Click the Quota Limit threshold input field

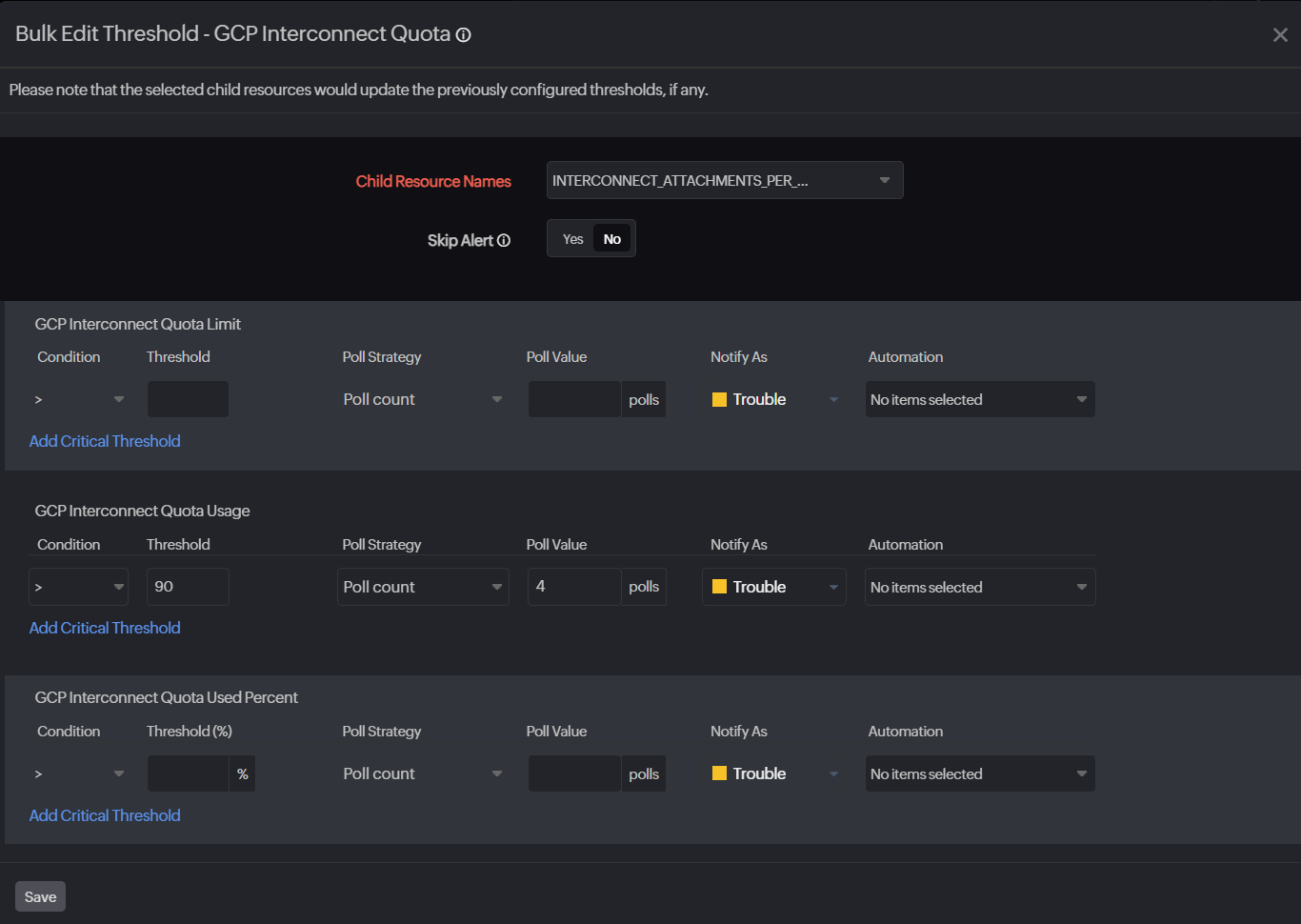coord(188,399)
